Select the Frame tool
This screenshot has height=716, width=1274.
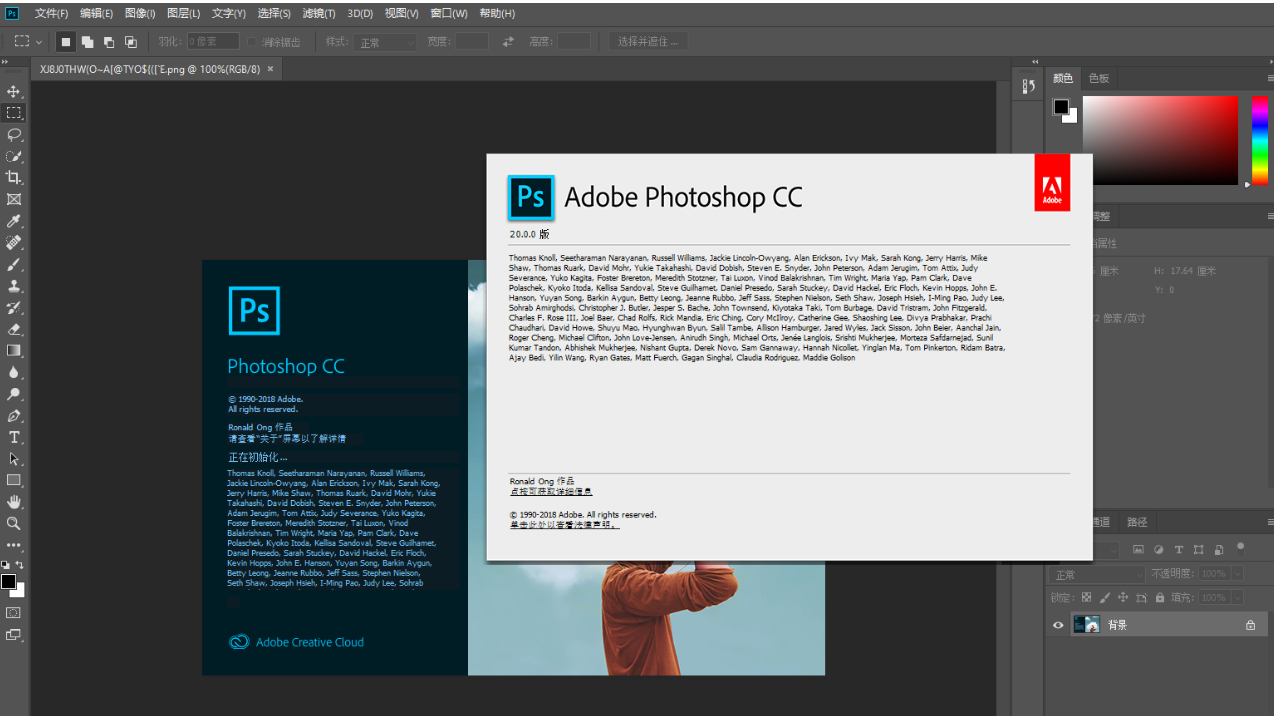[x=14, y=200]
